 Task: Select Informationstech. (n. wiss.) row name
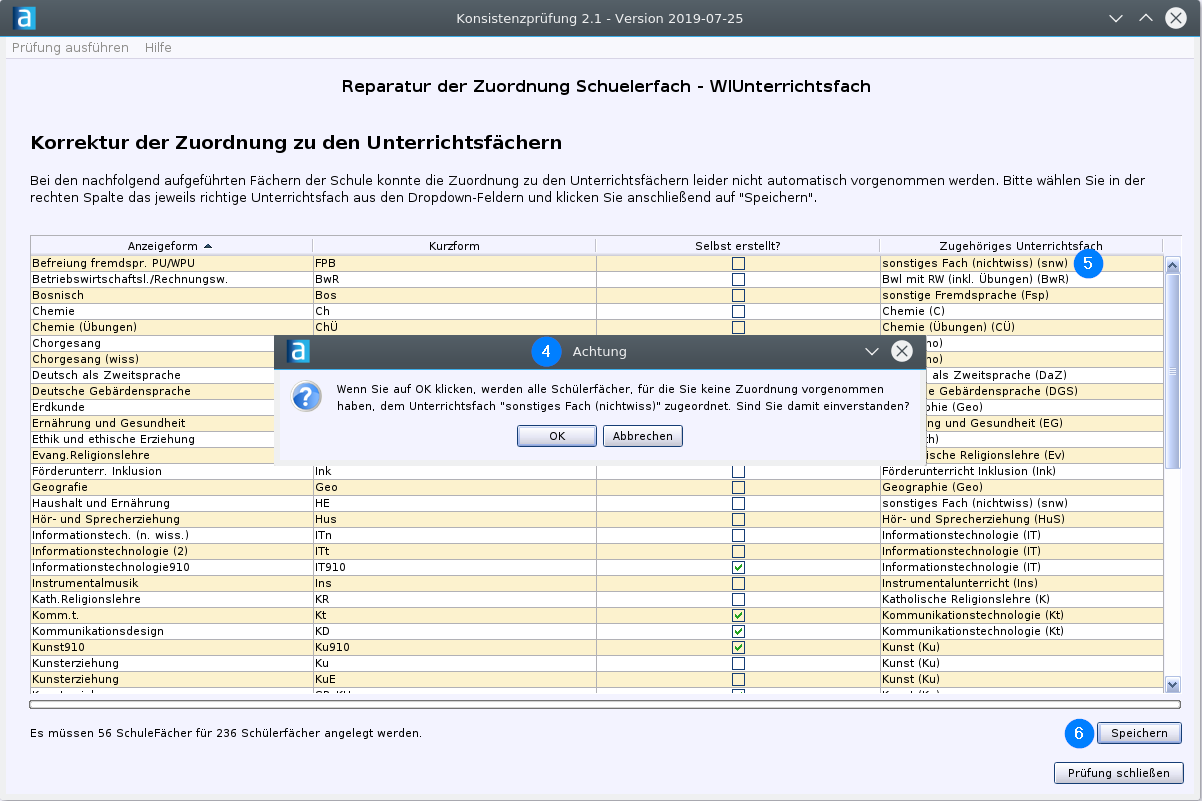pos(171,535)
